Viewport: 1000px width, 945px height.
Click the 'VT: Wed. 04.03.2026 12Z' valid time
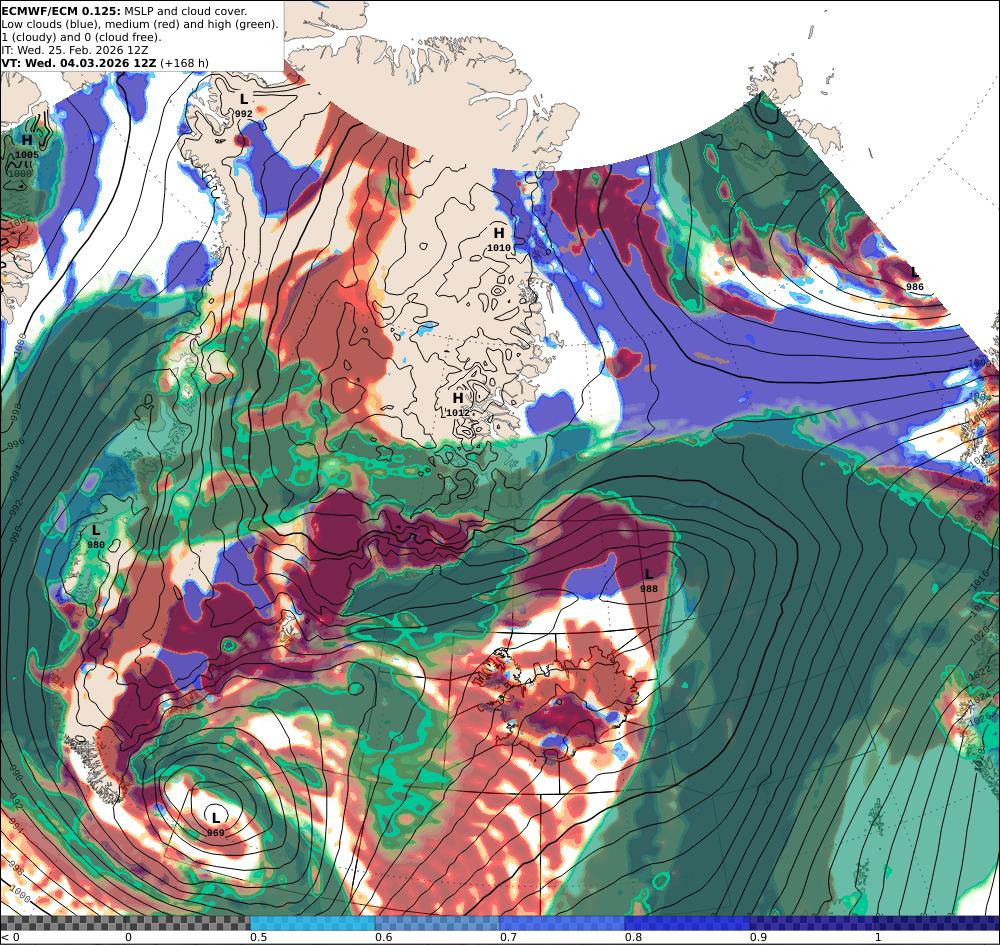click(x=78, y=62)
